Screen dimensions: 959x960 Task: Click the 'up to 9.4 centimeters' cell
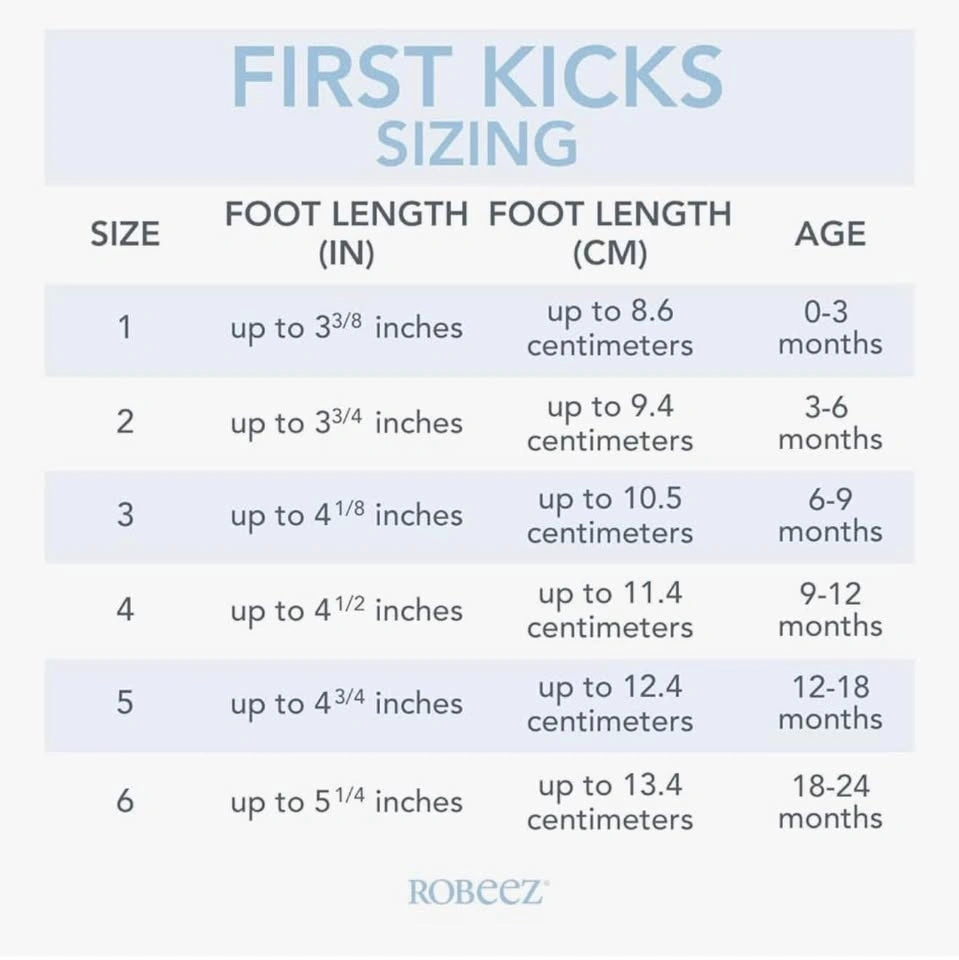[610, 423]
